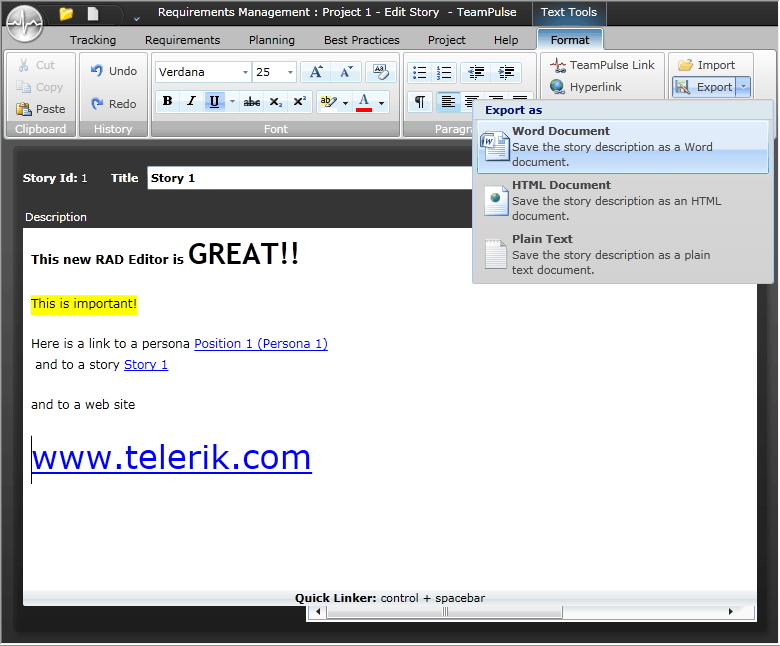Open the Help tab
Image resolution: width=780 pixels, height=646 pixels.
(506, 40)
